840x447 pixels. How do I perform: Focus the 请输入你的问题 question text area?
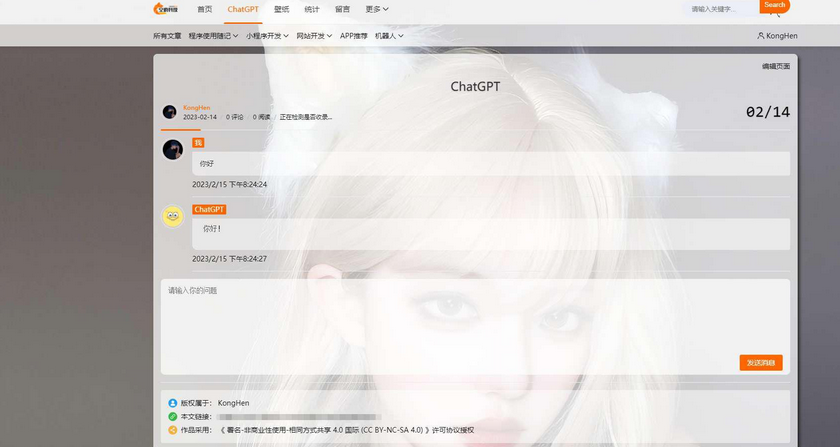pyautogui.click(x=475, y=326)
